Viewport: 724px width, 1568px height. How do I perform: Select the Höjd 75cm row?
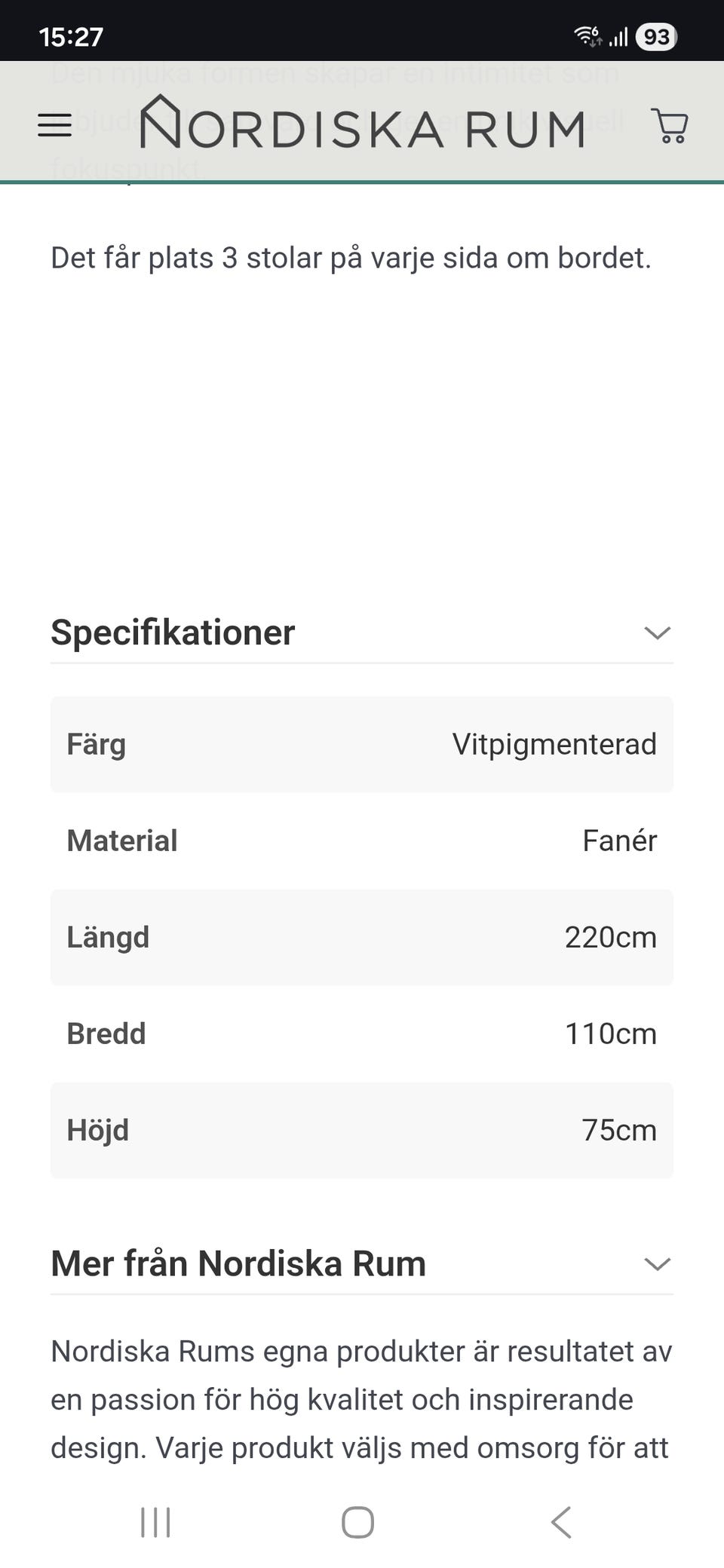pos(362,1130)
